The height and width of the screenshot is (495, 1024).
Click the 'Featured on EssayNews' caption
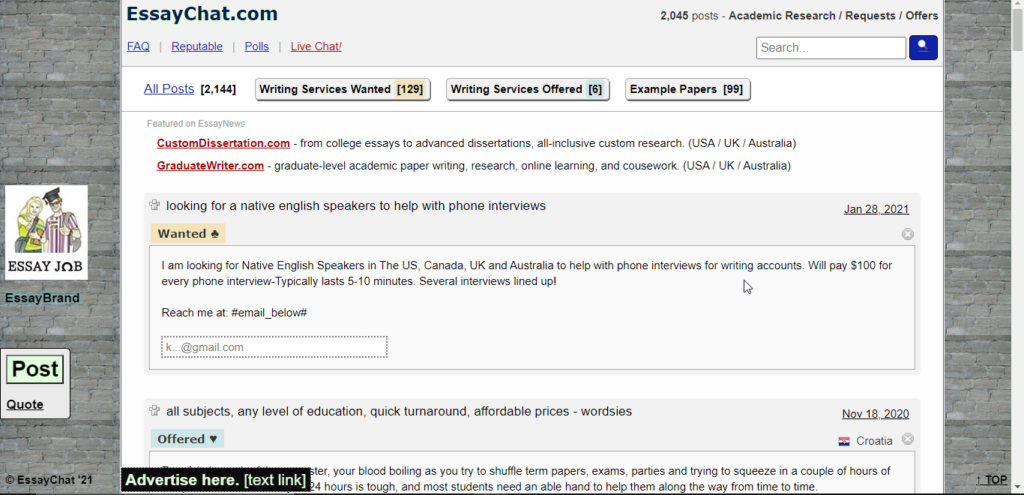coord(196,123)
